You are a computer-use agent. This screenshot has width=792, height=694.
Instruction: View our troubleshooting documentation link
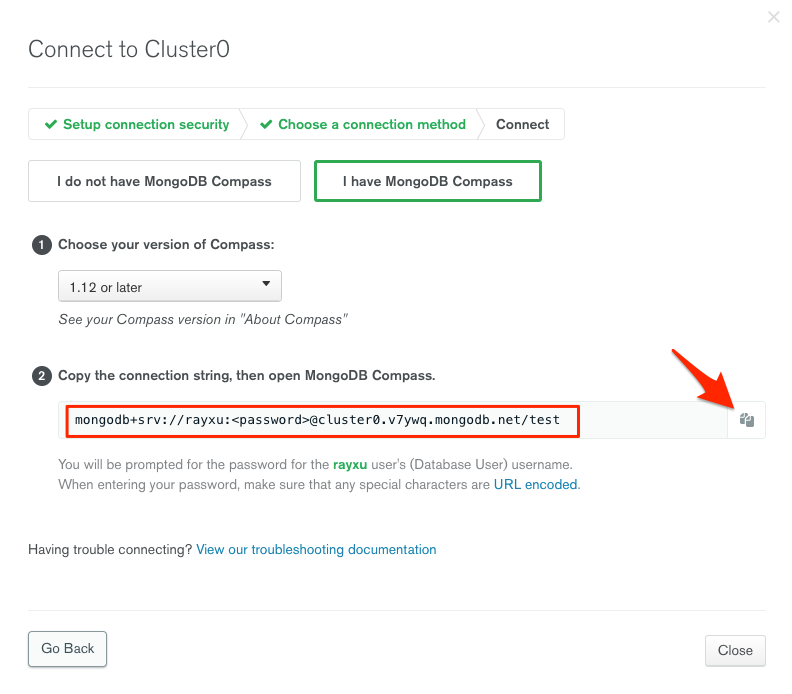coord(316,549)
